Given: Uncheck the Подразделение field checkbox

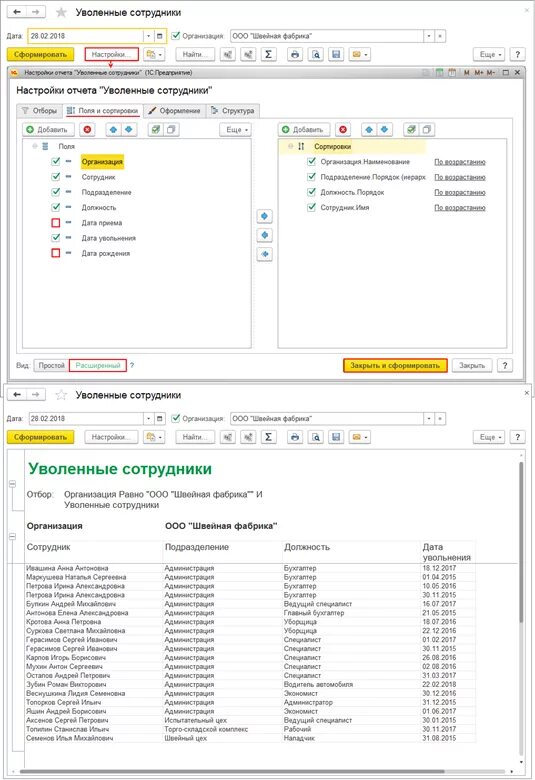Looking at the screenshot, I should pyautogui.click(x=56, y=192).
